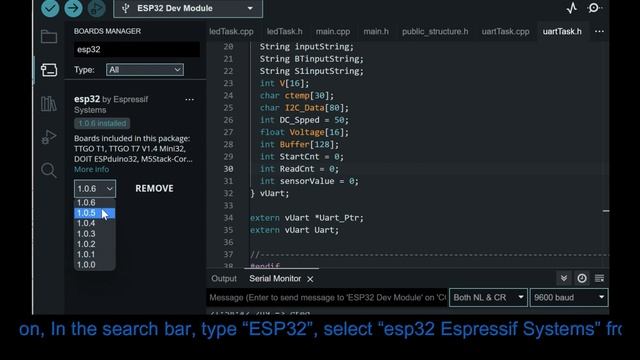Select the Boards Manager sidebar icon
The height and width of the screenshot is (360, 640).
point(49,70)
